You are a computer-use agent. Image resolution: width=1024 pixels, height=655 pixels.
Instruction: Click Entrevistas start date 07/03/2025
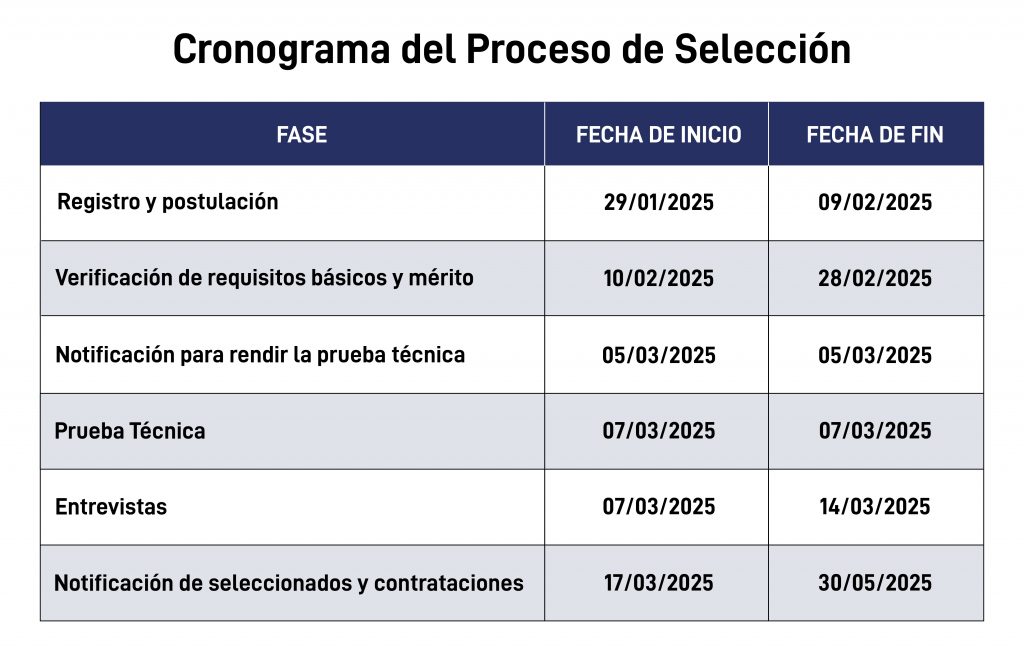click(658, 507)
